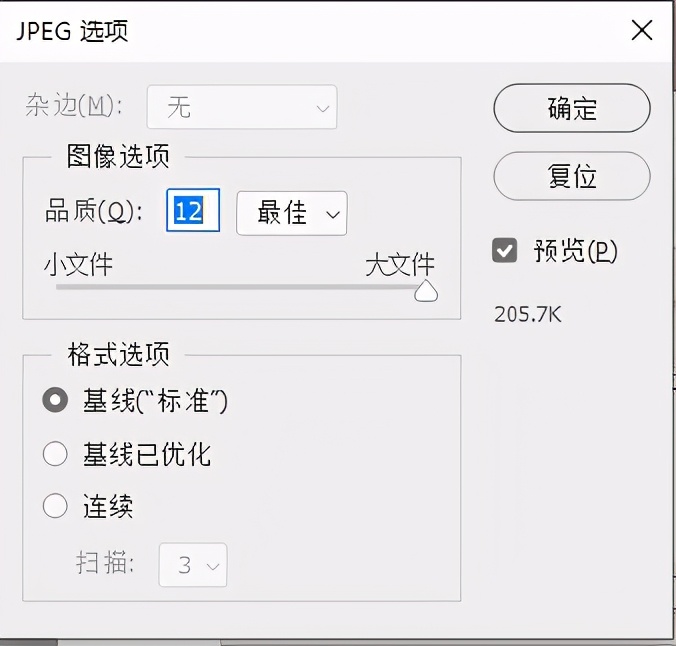This screenshot has height=646, width=676.
Task: Click the JPEG 选项 title bar text
Action: (73, 31)
